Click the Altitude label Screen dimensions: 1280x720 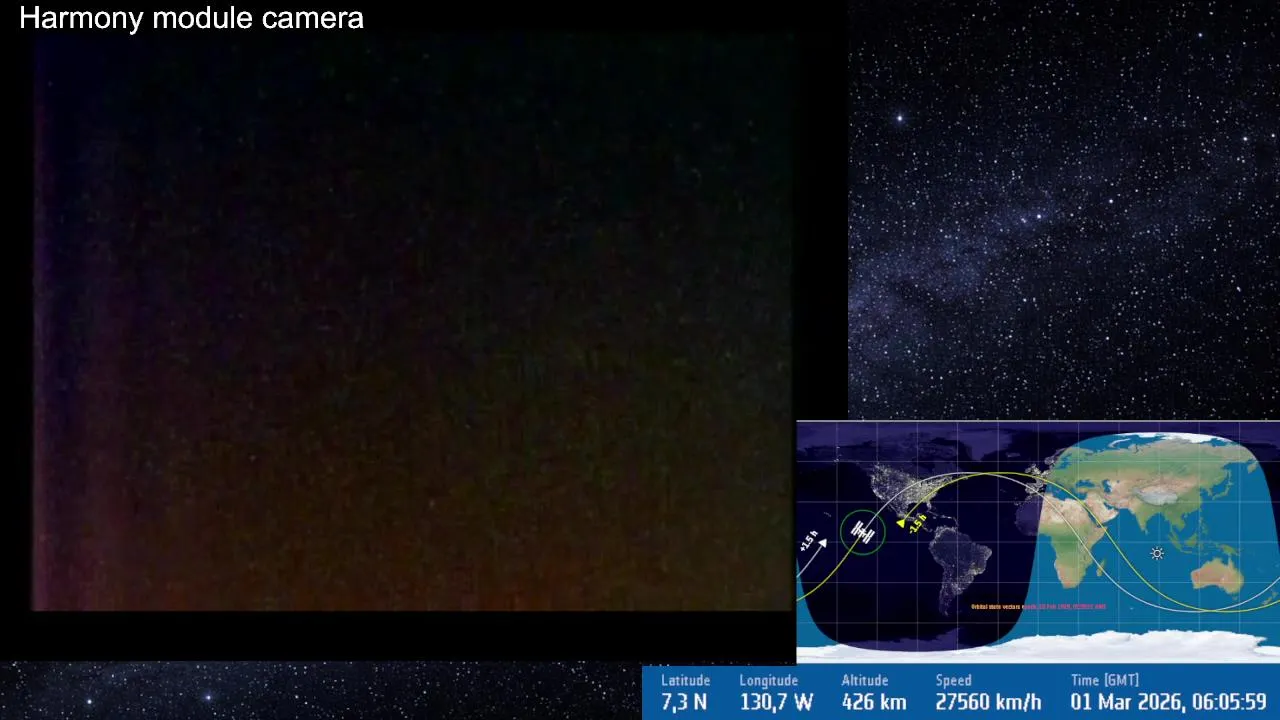(x=864, y=681)
